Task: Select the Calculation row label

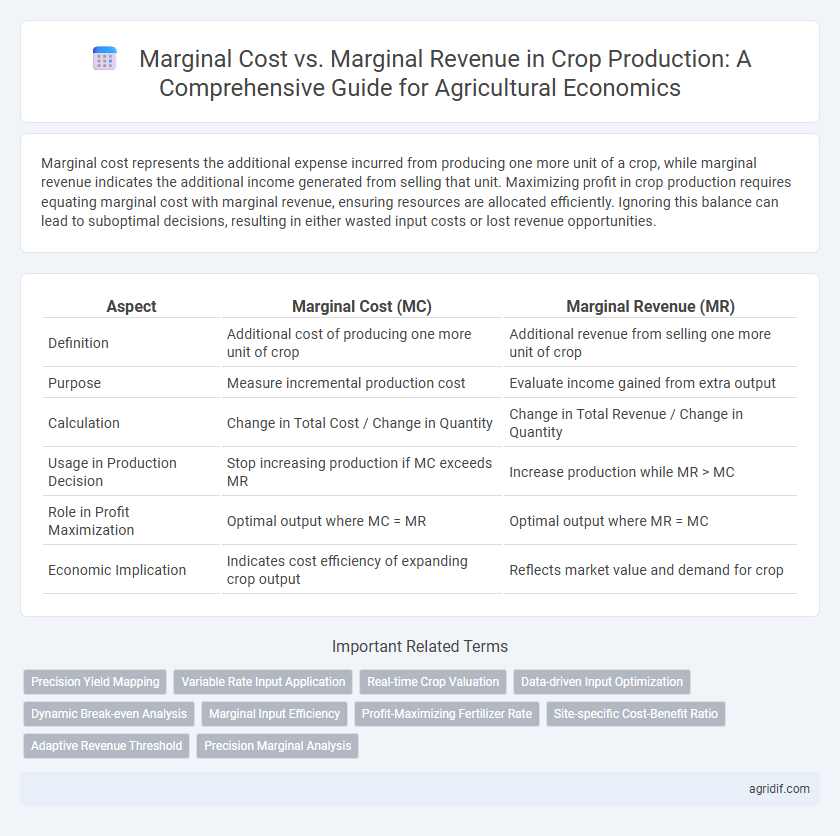Action: coord(84,423)
